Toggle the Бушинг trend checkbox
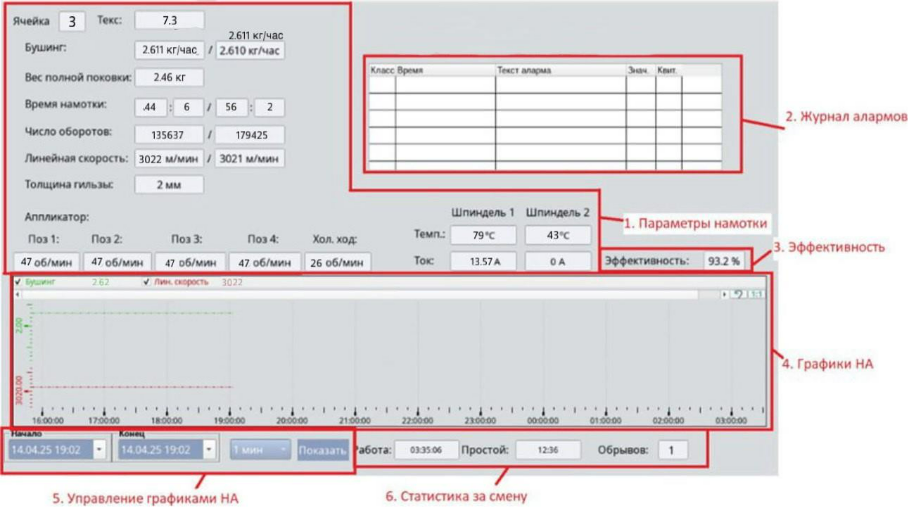The image size is (909, 507). tap(18, 282)
